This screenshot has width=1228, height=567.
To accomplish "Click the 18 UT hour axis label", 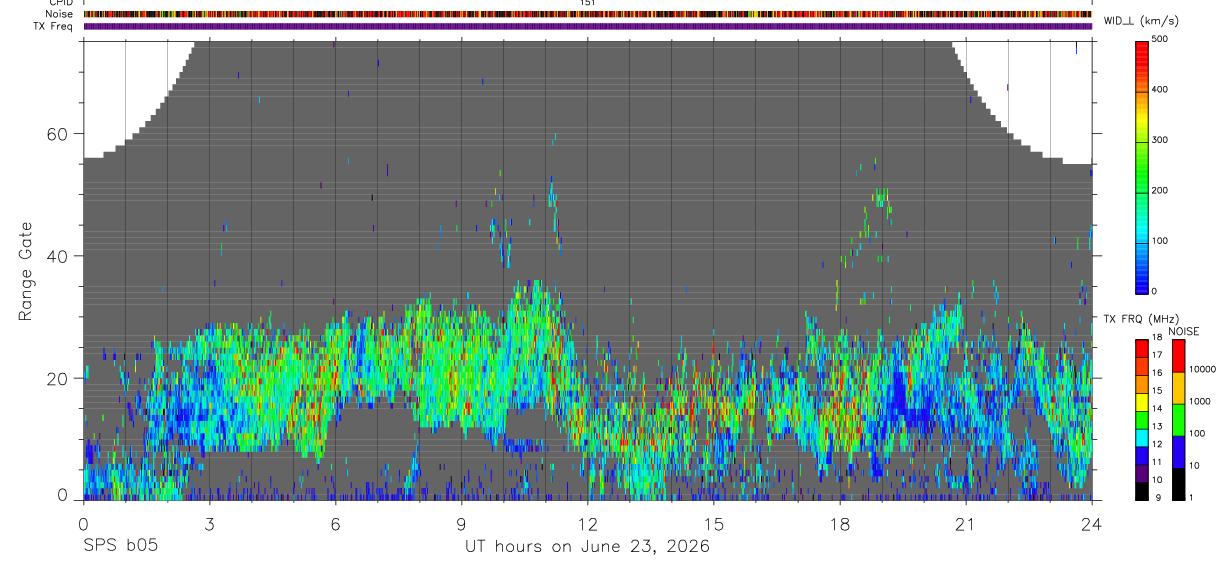I will click(839, 521).
